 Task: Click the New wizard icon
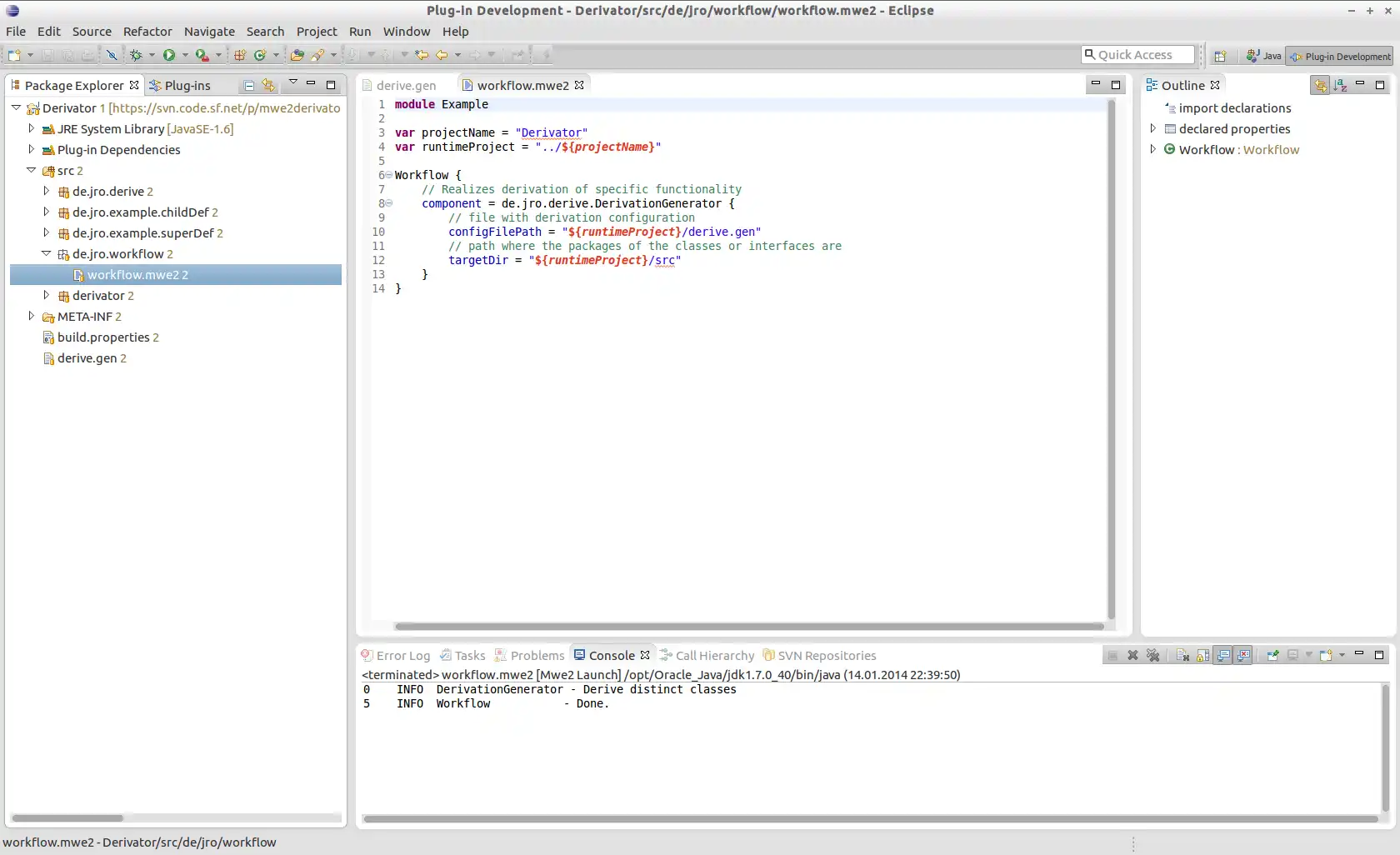coord(14,55)
